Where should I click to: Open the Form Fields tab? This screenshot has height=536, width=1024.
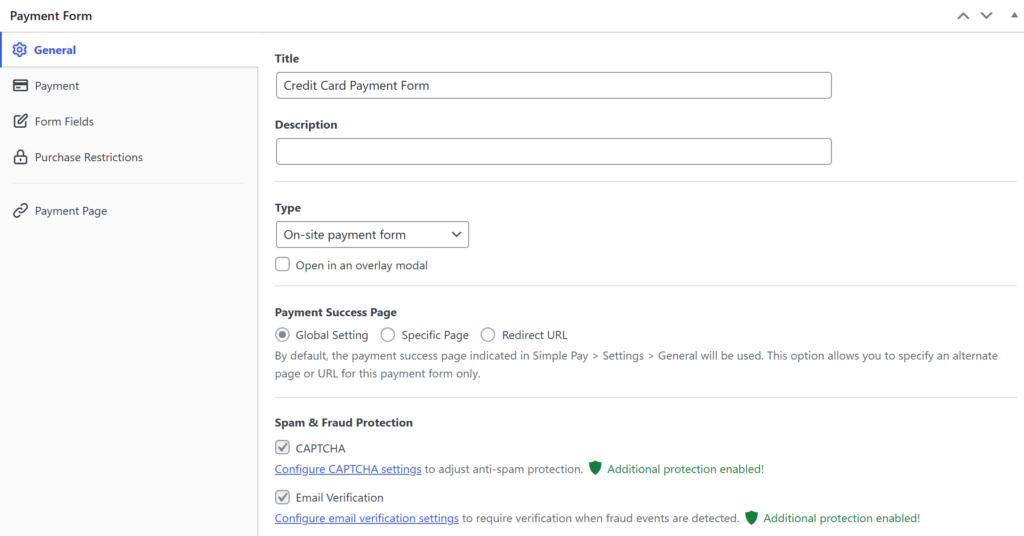64,122
